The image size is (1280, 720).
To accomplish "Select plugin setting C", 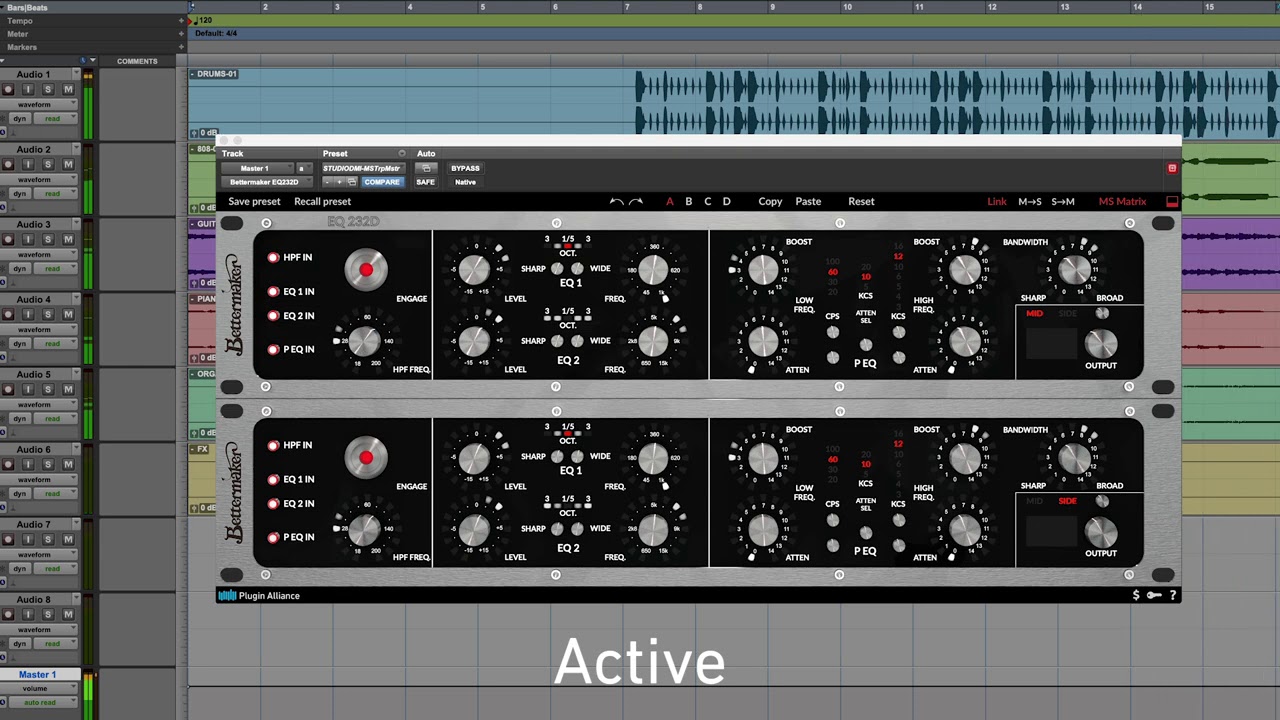I will [x=707, y=201].
